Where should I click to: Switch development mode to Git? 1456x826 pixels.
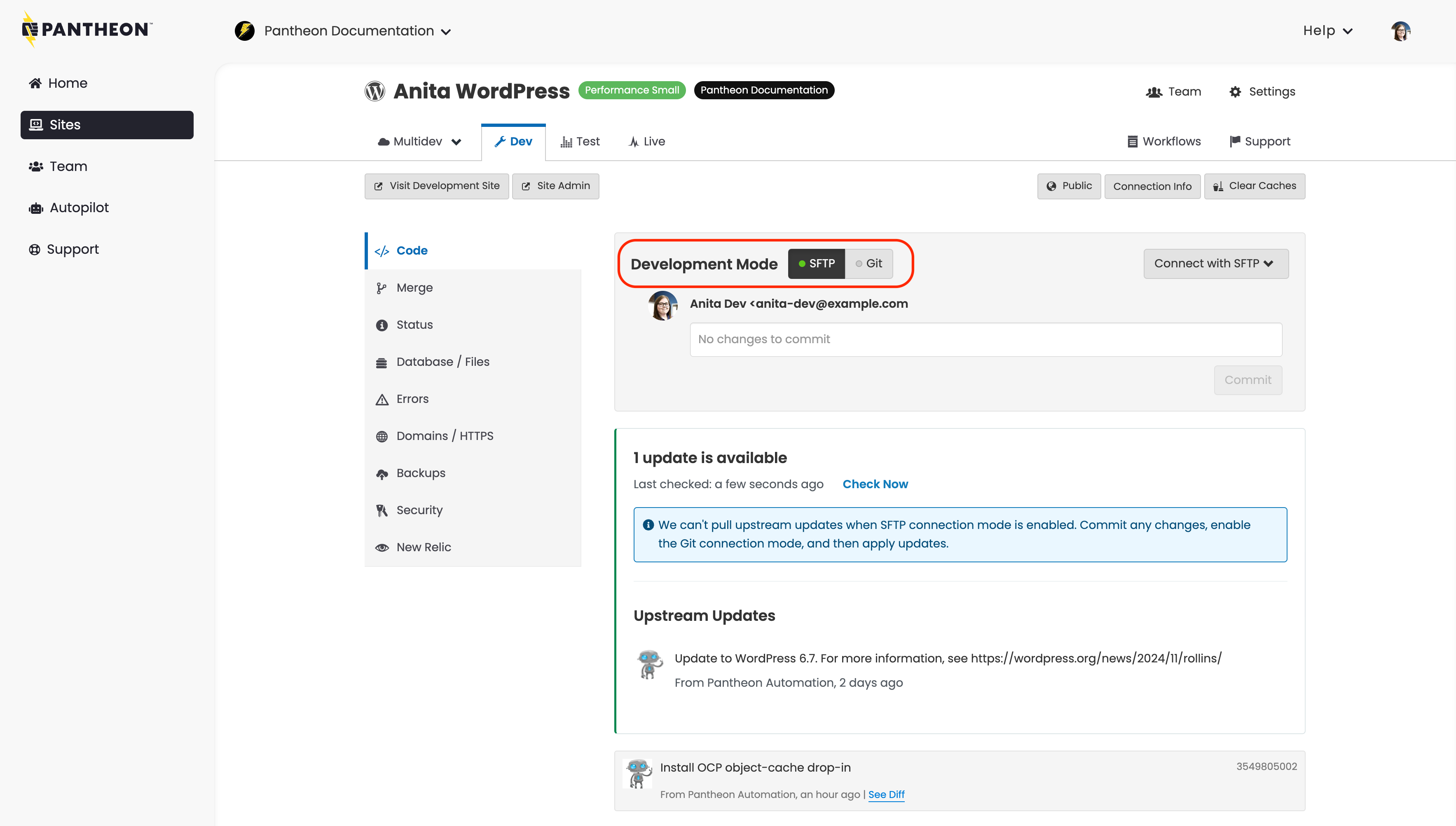[869, 264]
